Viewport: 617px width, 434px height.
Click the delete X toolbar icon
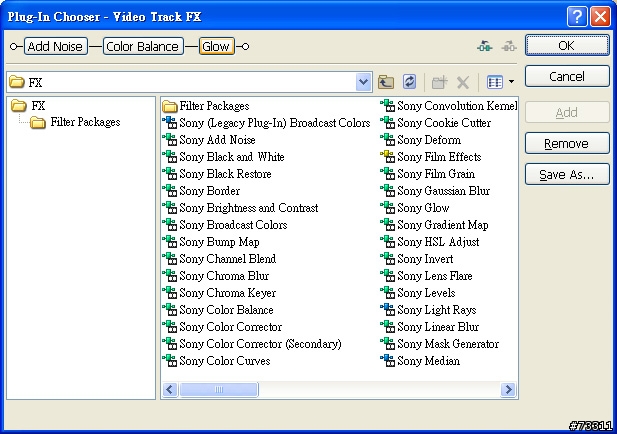[463, 83]
